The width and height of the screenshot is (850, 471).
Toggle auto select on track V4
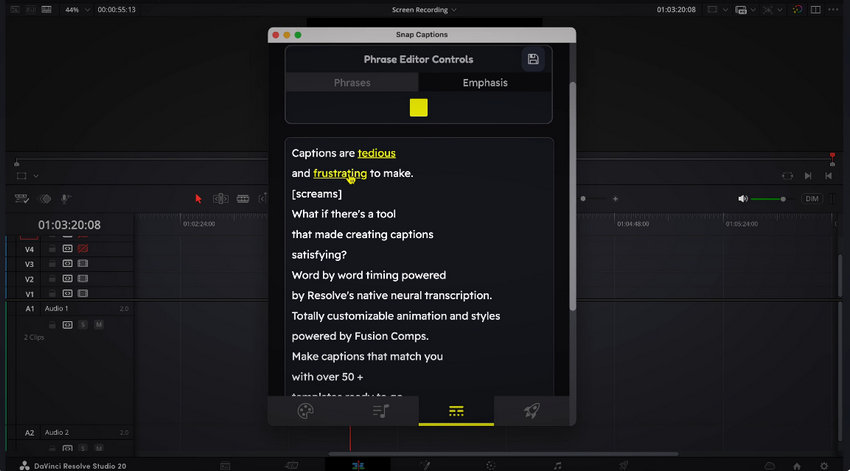[67, 249]
